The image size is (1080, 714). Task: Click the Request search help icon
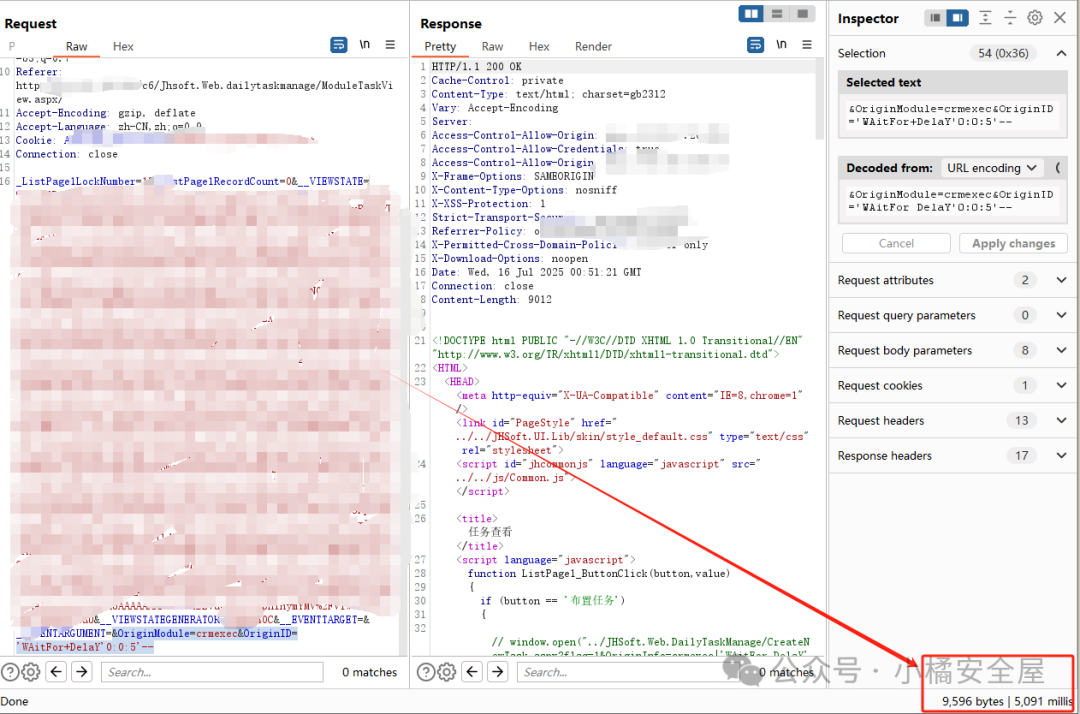point(10,672)
